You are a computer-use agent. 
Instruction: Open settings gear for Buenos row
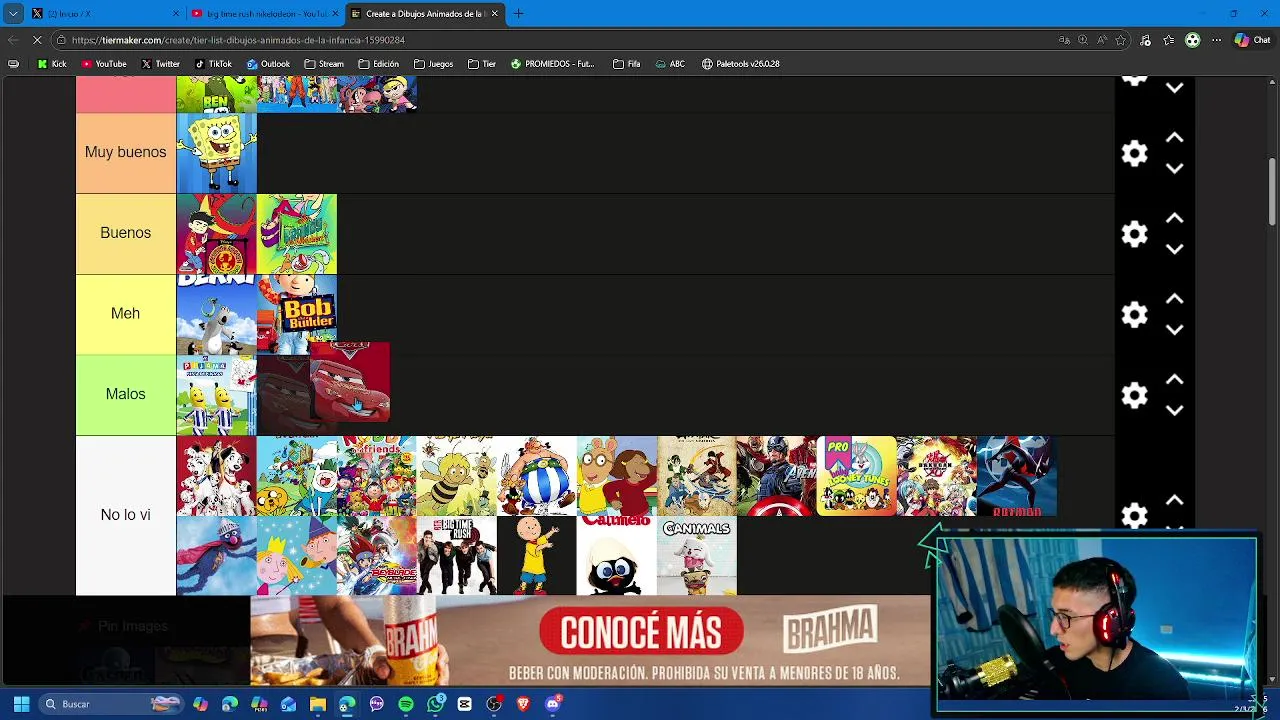pos(1134,234)
